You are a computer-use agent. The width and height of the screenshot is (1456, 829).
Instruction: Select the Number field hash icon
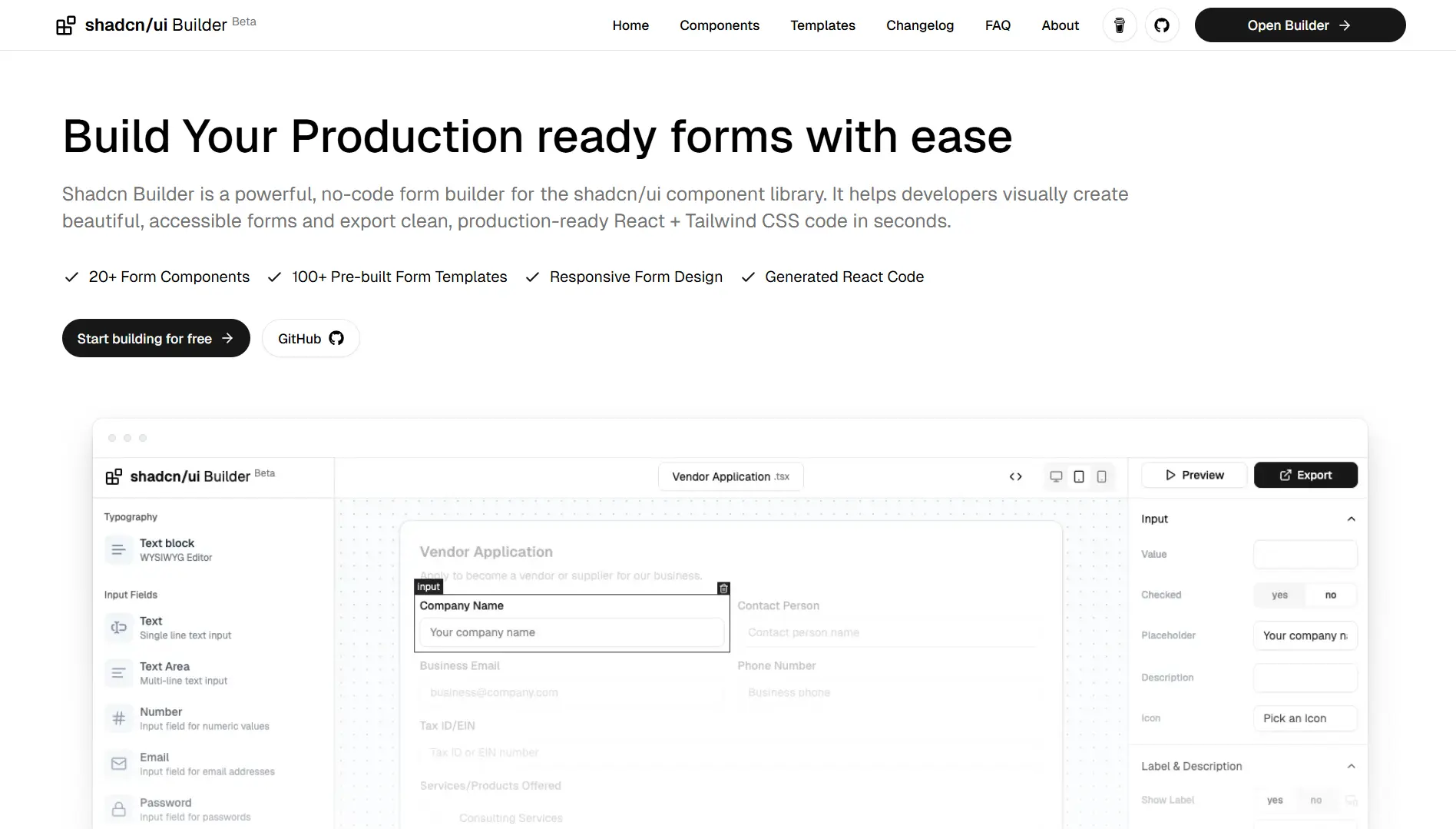(118, 718)
